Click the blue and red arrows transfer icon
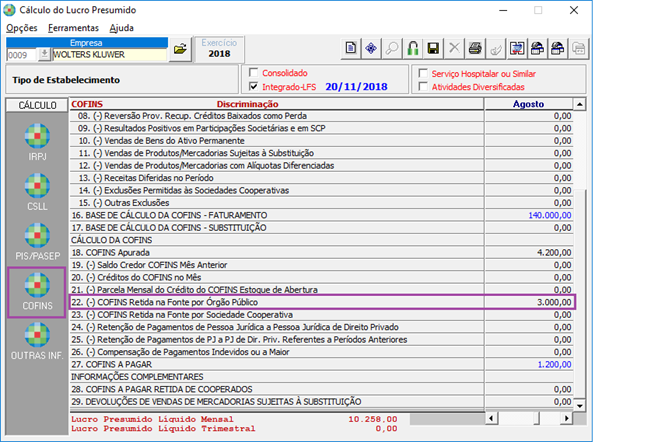Screen dimensions: 672x442 tap(517, 48)
